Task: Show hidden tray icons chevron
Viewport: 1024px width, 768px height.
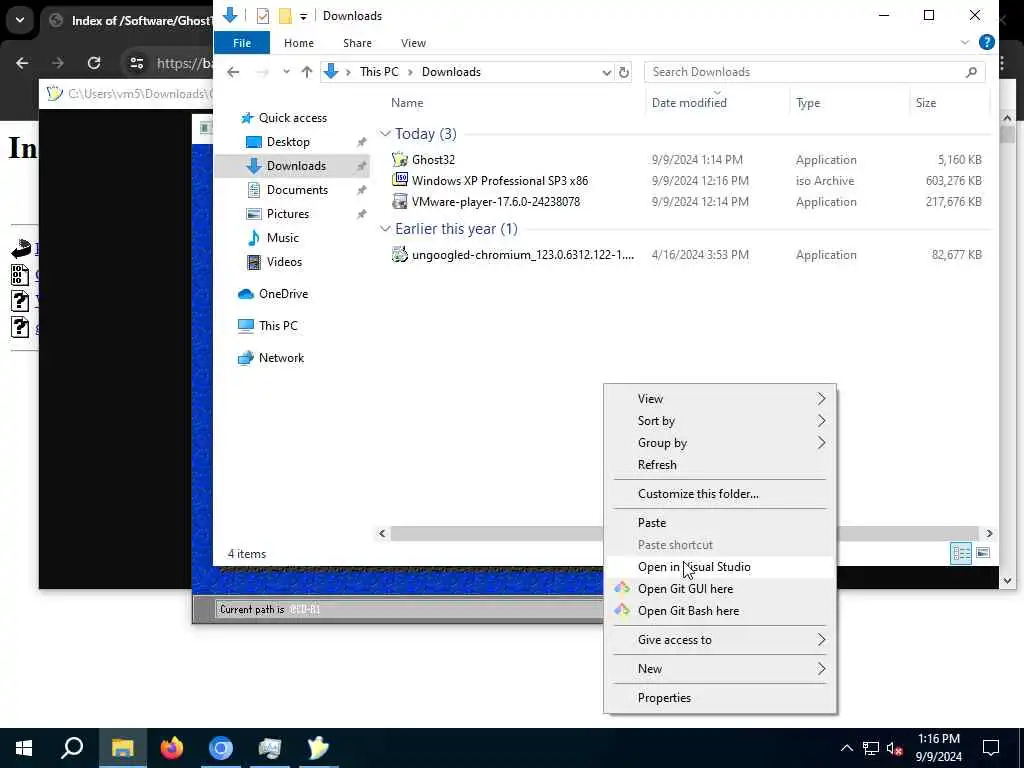Action: point(846,748)
